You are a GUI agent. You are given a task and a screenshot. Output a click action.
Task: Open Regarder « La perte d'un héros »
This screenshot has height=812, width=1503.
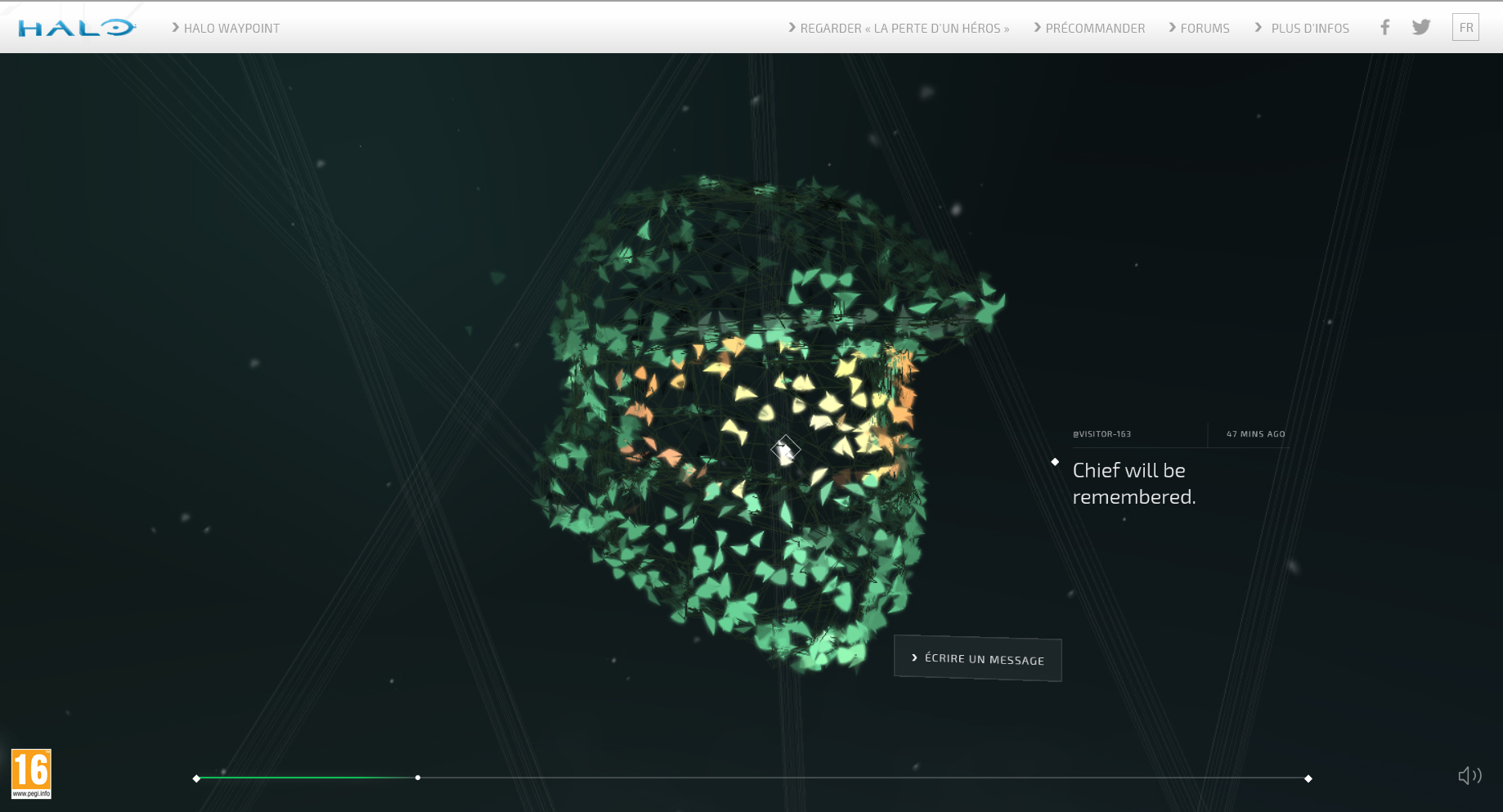[x=904, y=29]
